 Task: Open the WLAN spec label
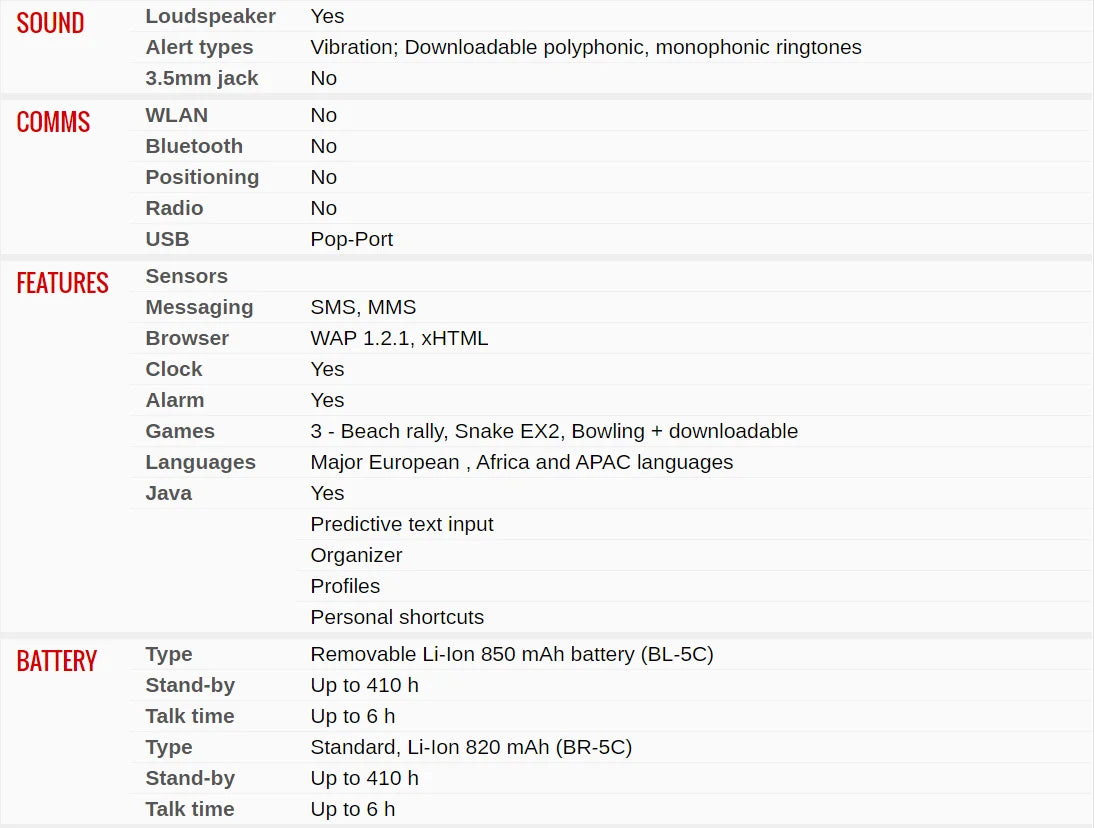(177, 115)
